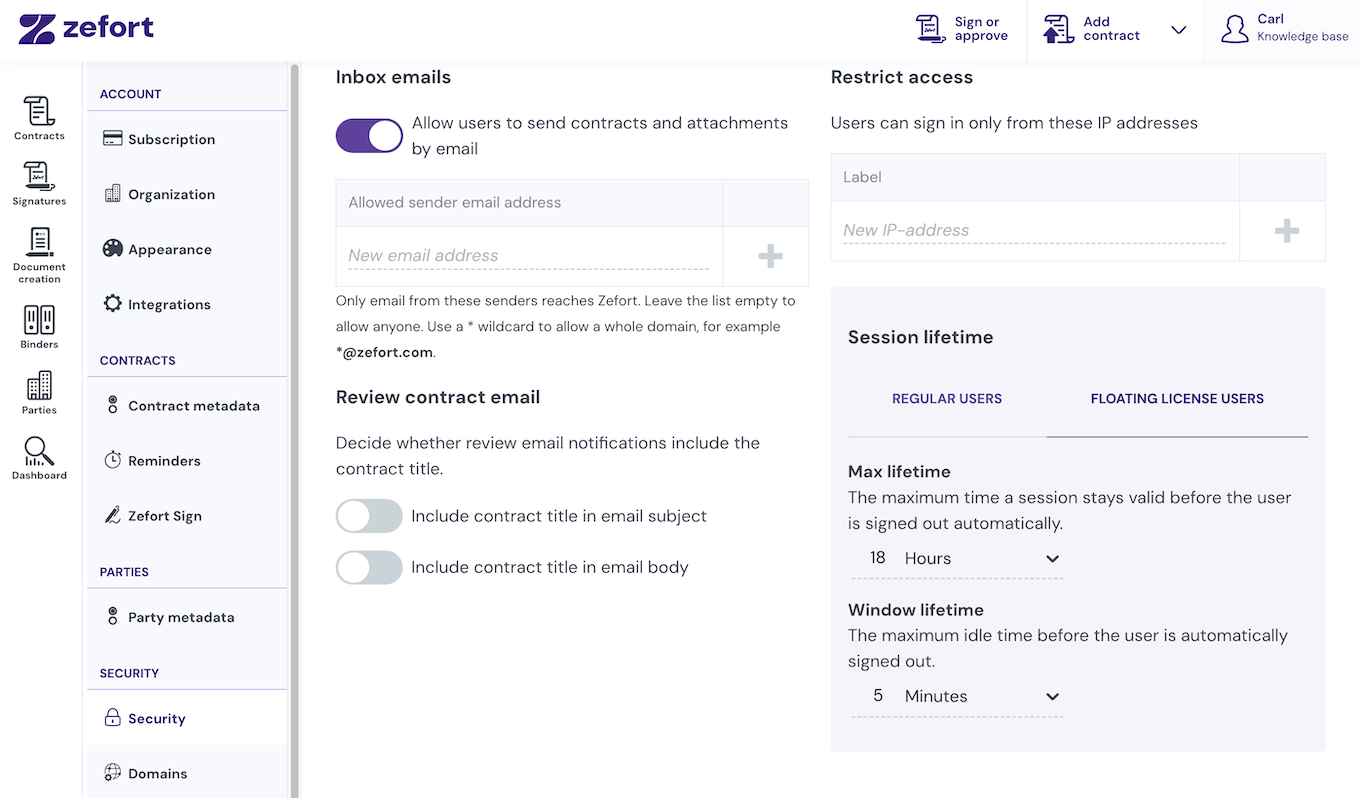Image resolution: width=1360 pixels, height=798 pixels.
Task: Select the Appearance palette icon
Action: pyautogui.click(x=113, y=249)
